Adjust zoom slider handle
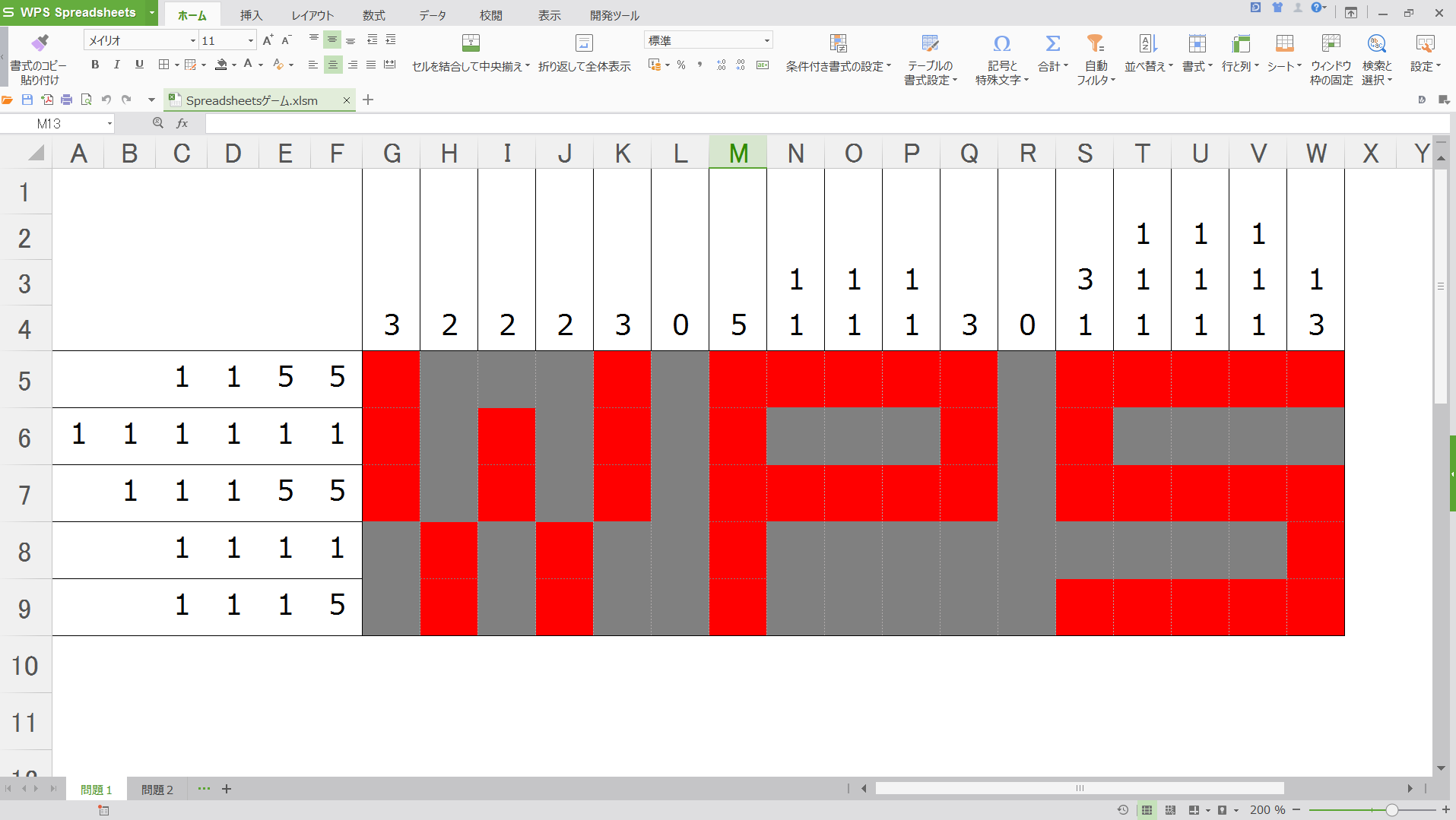The width and height of the screenshot is (1456, 820). [1391, 810]
